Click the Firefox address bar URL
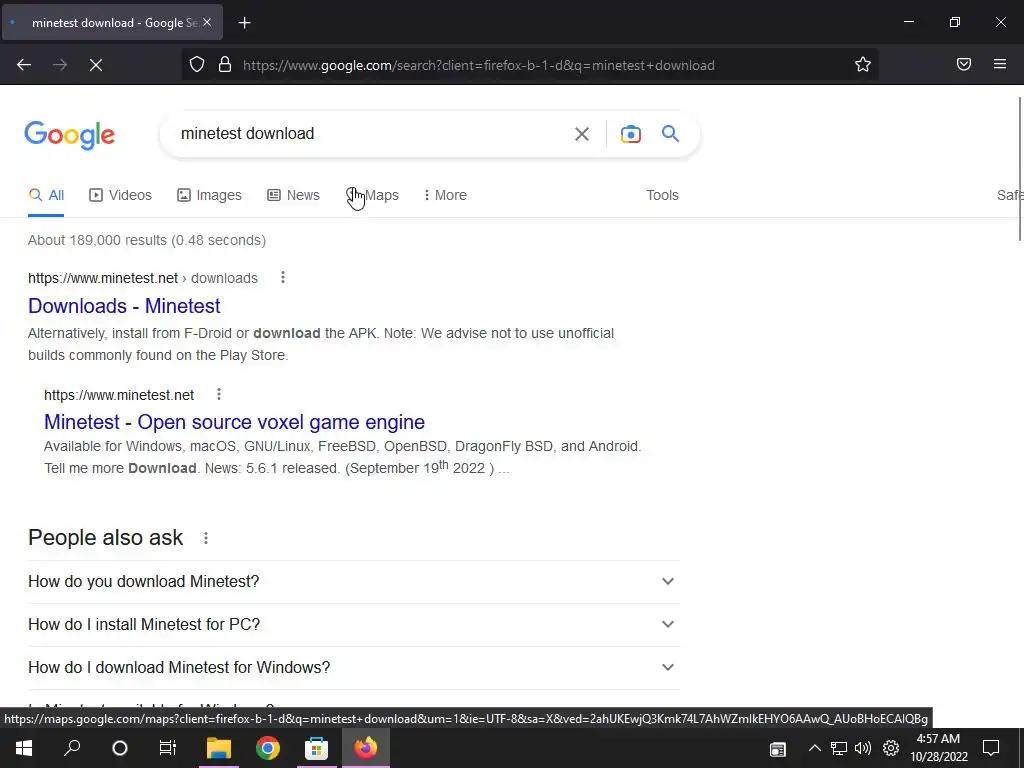The height and width of the screenshot is (768, 1024). 479,65
